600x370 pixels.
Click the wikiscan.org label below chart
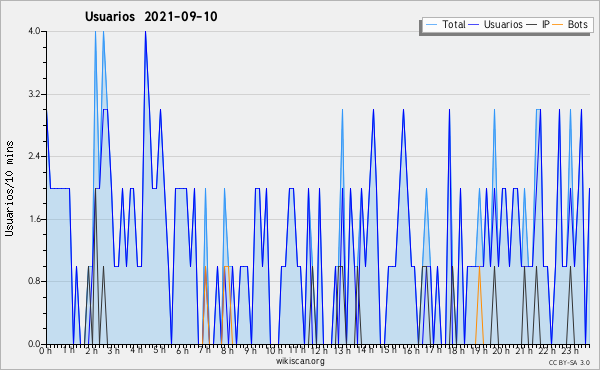tap(300, 361)
